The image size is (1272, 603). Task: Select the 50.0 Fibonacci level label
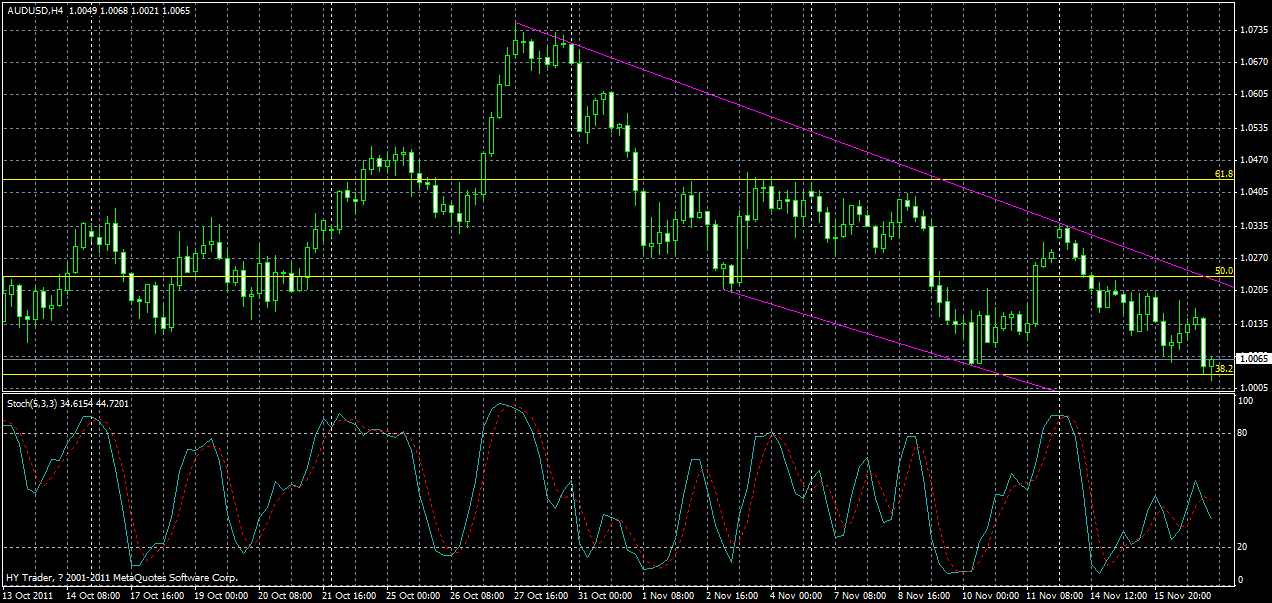click(1222, 270)
